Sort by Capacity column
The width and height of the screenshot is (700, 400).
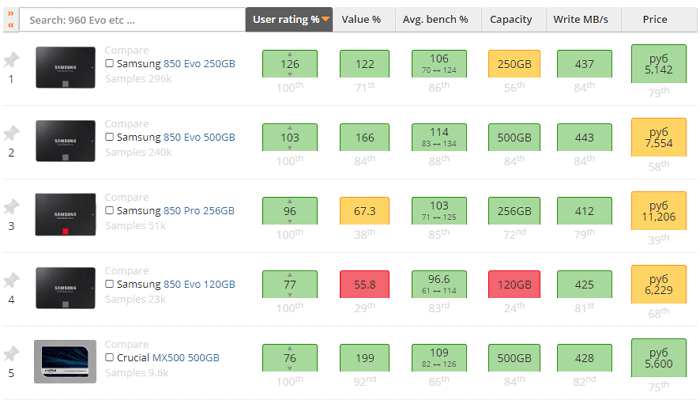(x=513, y=19)
